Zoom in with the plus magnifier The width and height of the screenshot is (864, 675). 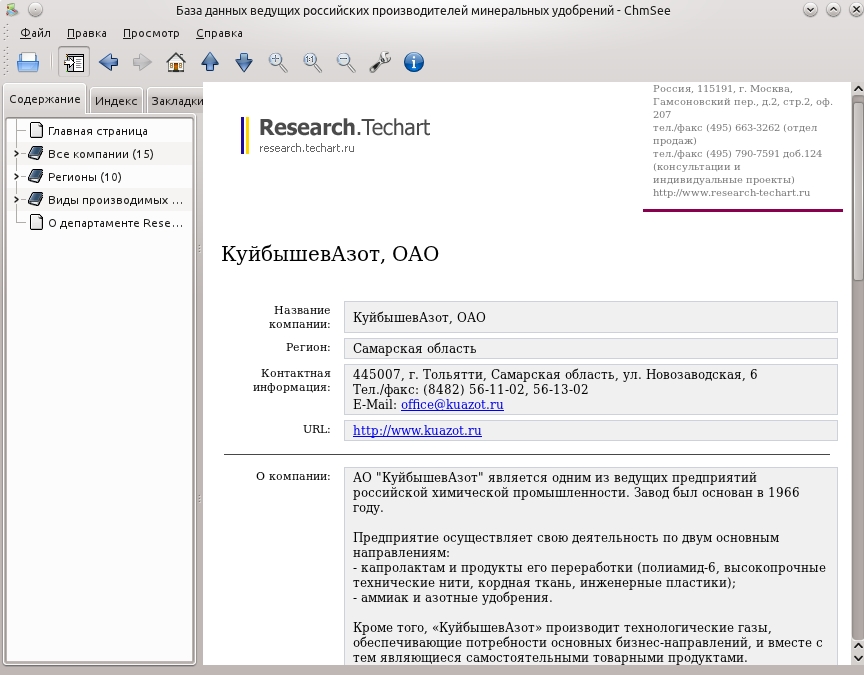278,62
